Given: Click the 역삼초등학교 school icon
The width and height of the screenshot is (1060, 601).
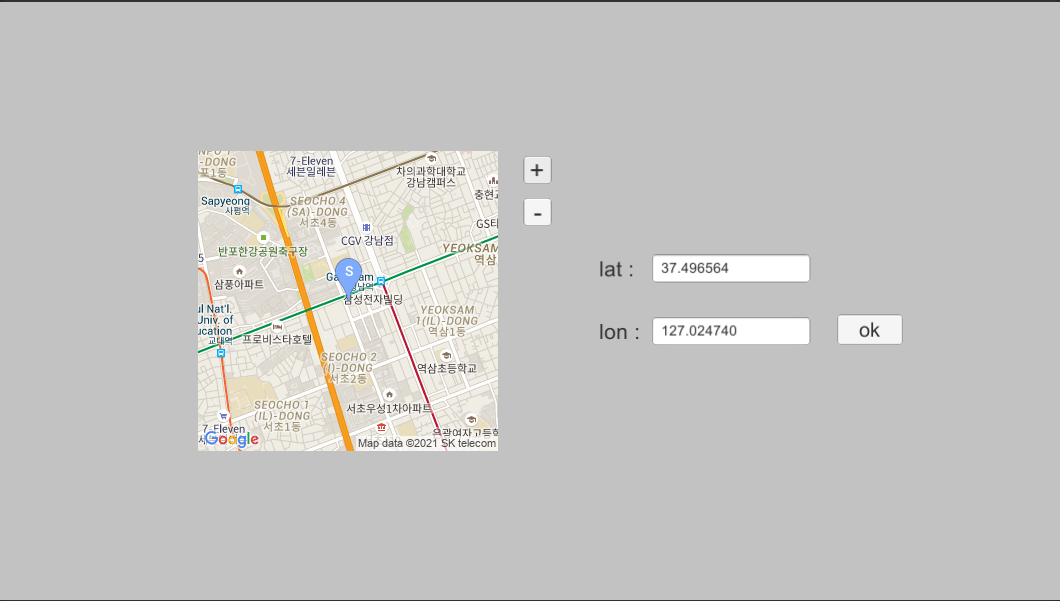Looking at the screenshot, I should (445, 355).
